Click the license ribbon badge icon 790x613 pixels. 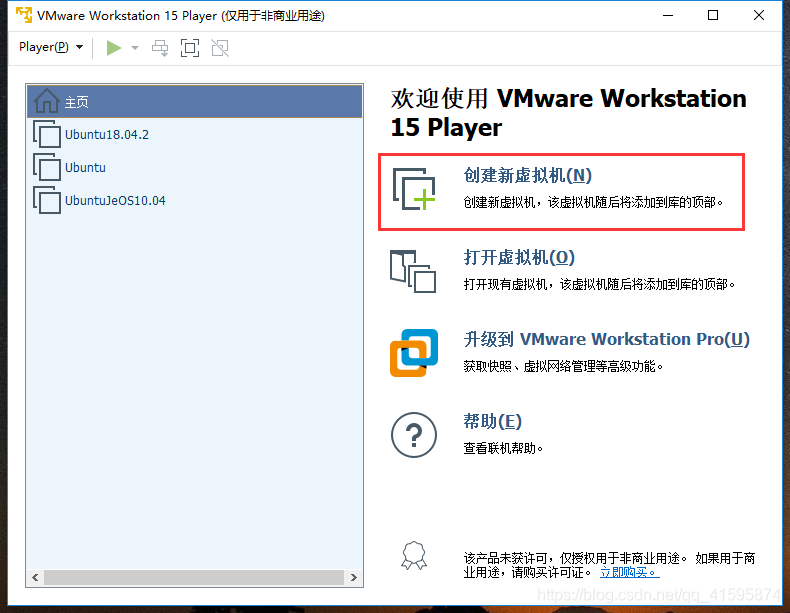[x=414, y=556]
